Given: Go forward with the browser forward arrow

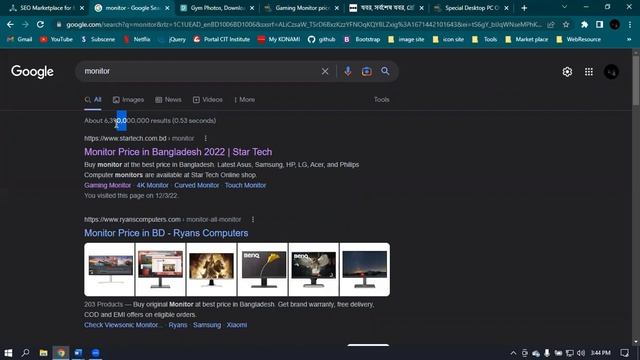Looking at the screenshot, I should pyautogui.click(x=25, y=24).
